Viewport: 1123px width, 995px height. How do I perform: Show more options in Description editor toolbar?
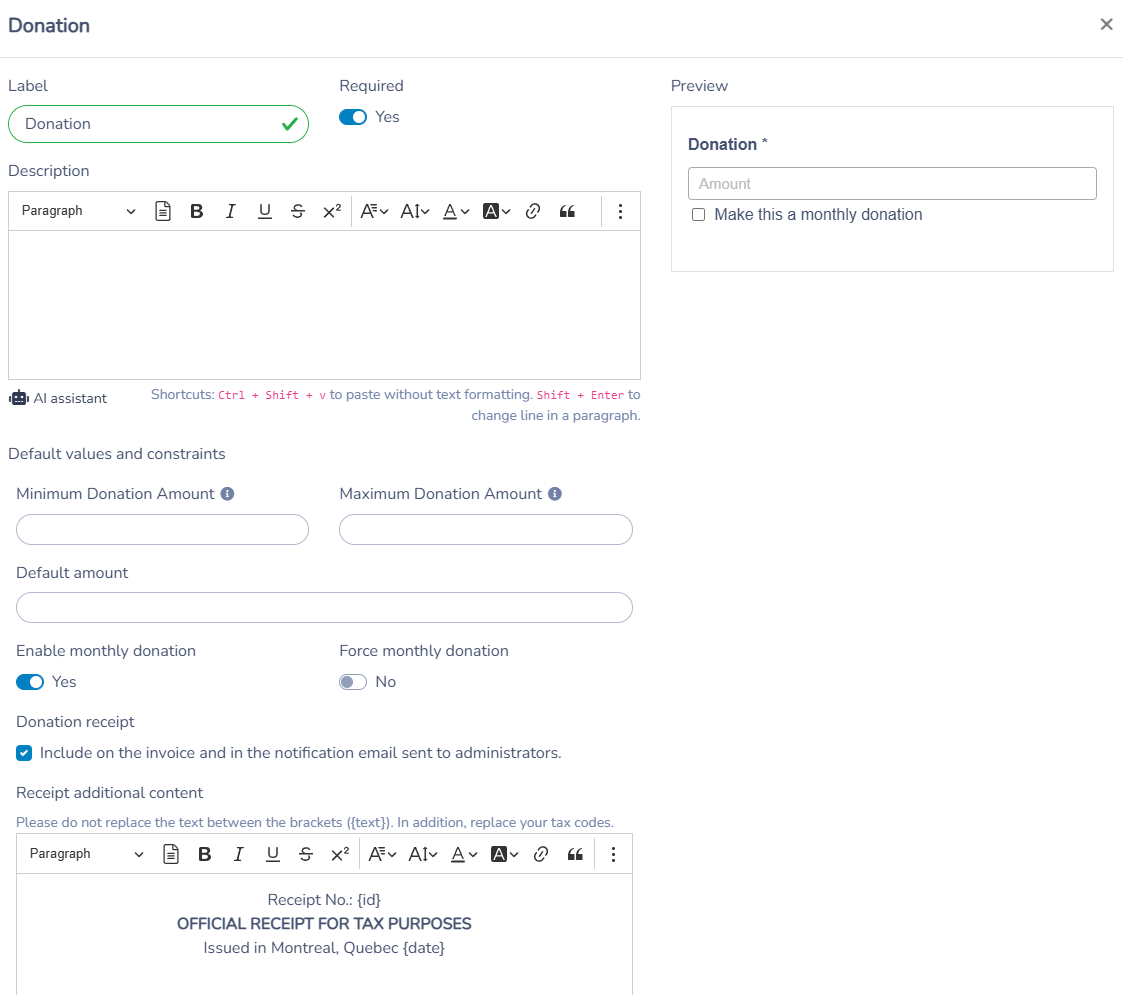620,211
